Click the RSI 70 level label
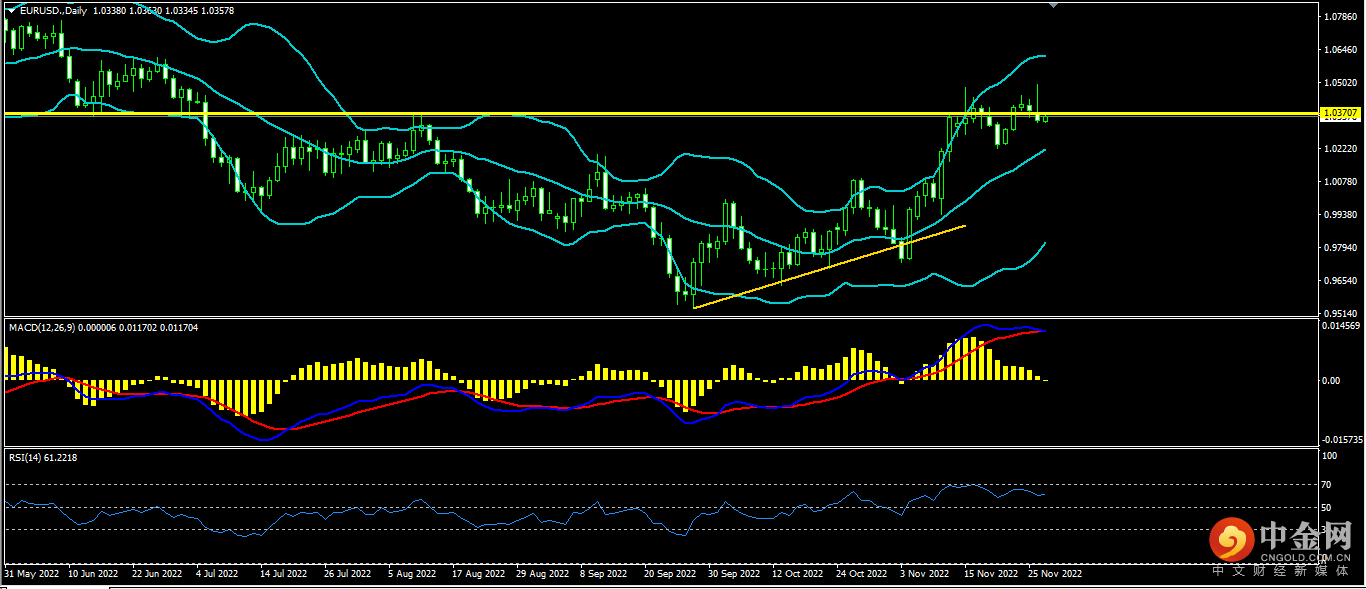This screenshot has width=1366, height=589. (x=1328, y=485)
